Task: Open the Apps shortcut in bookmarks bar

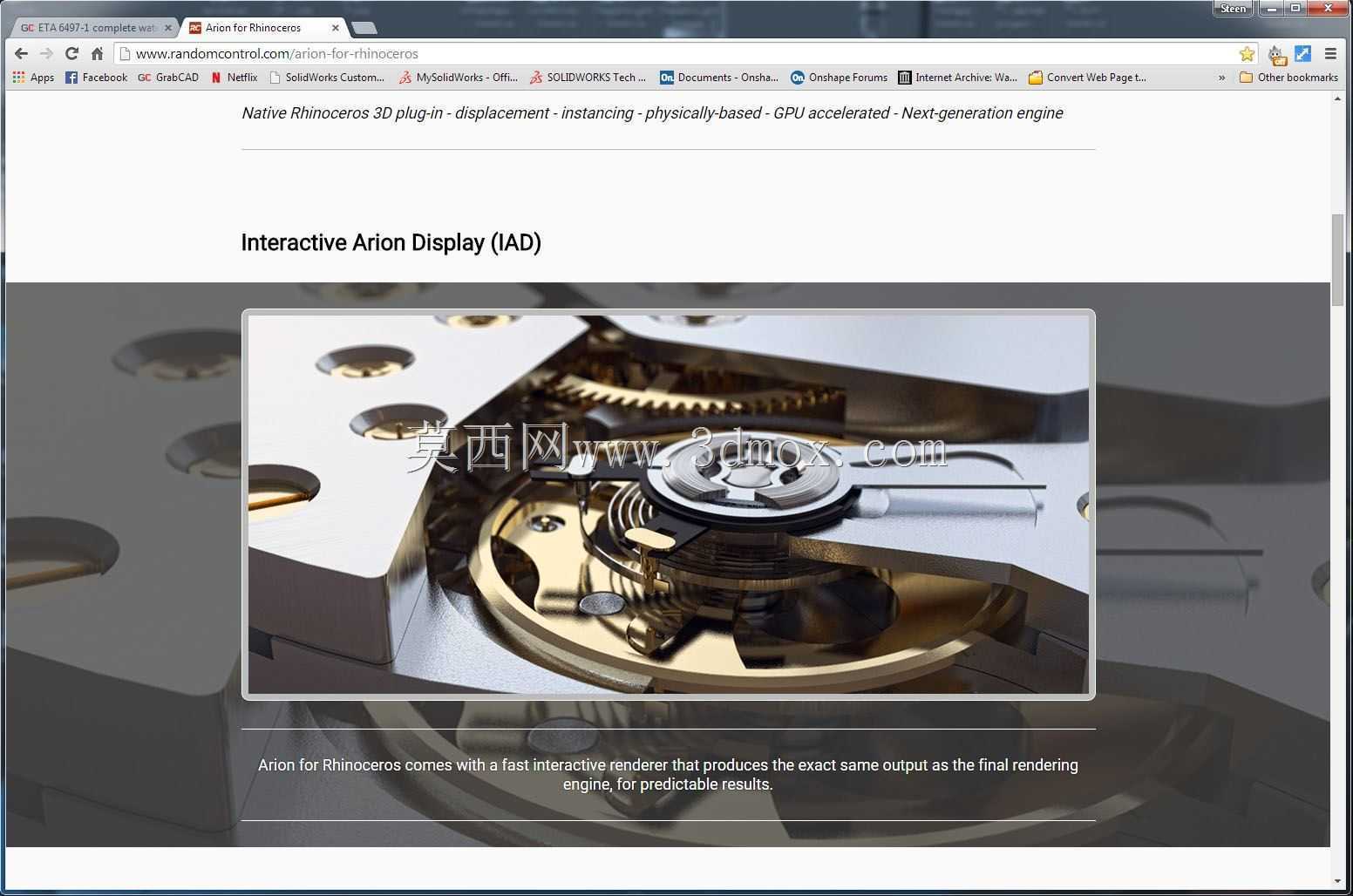Action: 33,78
